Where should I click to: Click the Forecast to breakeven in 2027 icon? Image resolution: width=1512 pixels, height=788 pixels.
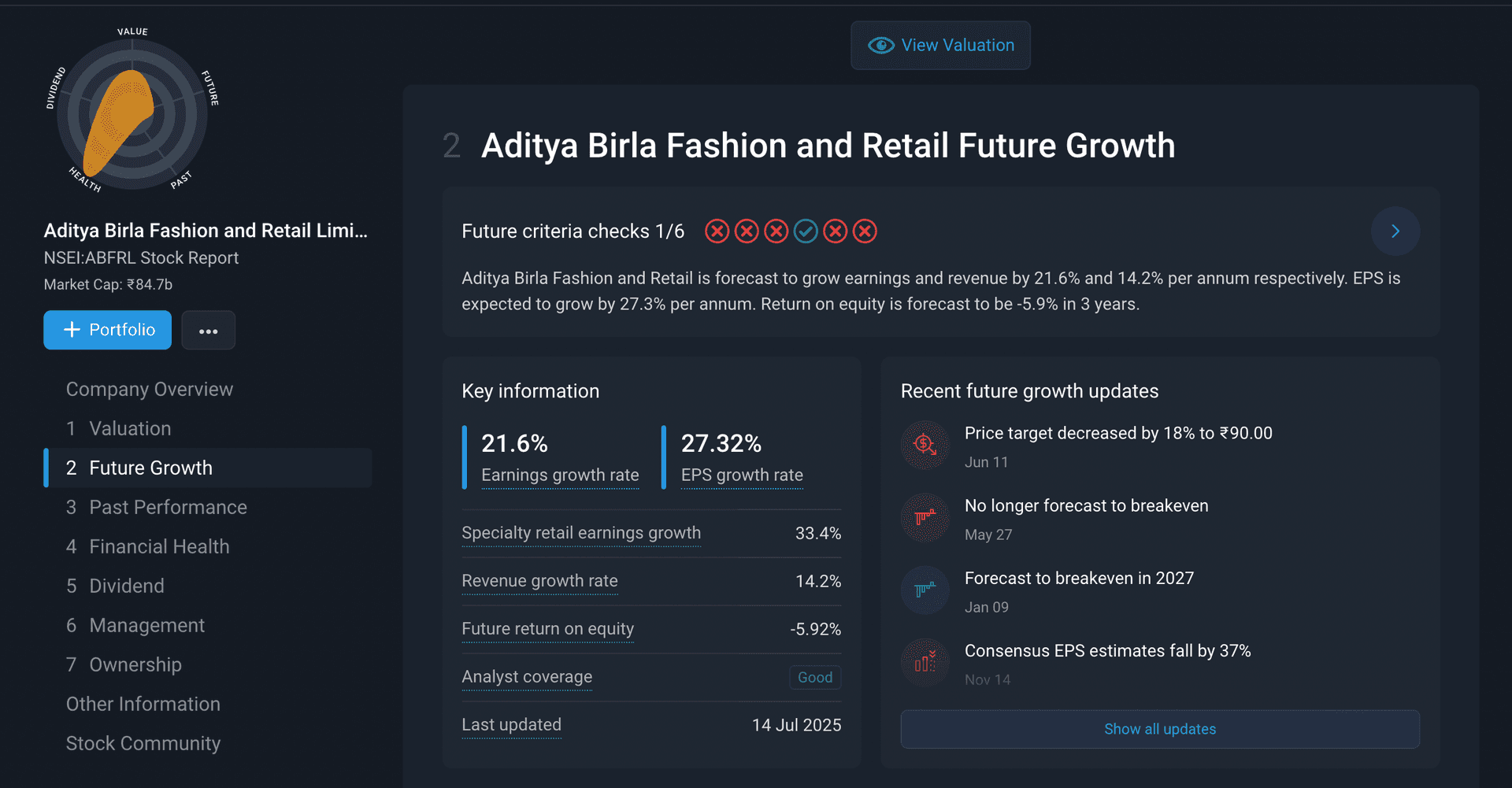pos(925,590)
